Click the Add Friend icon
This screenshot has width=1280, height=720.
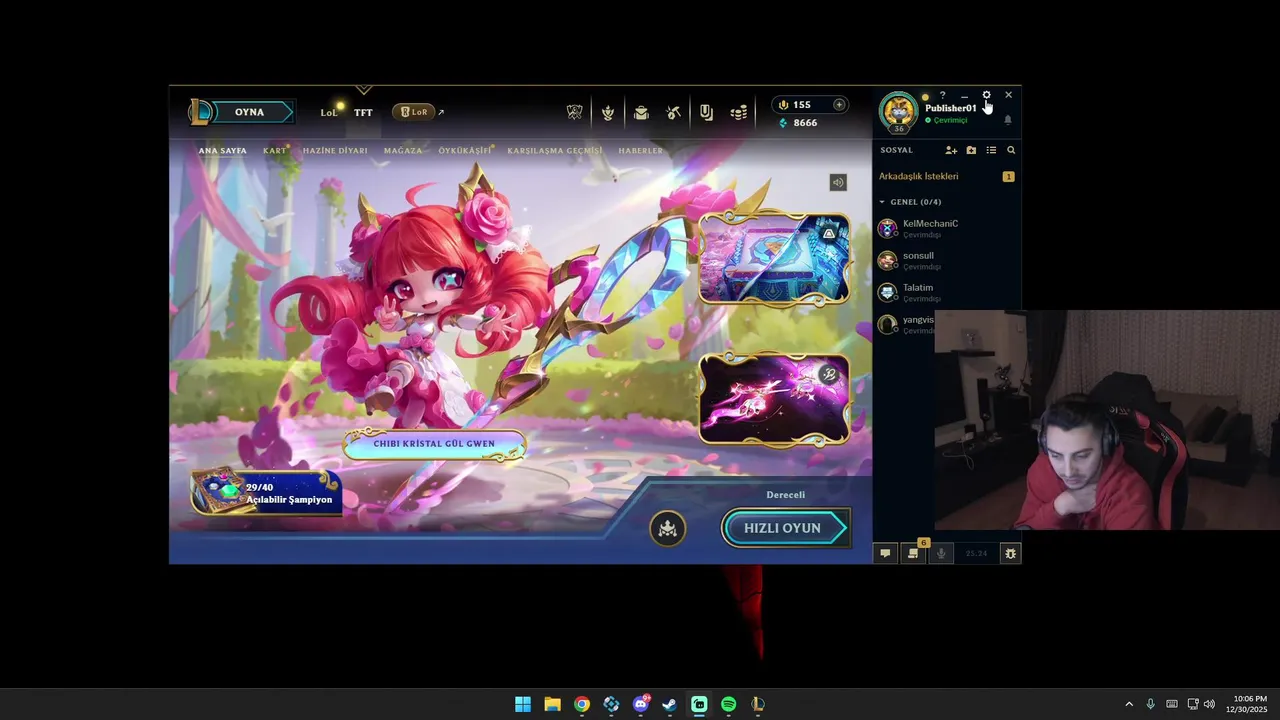tap(951, 150)
